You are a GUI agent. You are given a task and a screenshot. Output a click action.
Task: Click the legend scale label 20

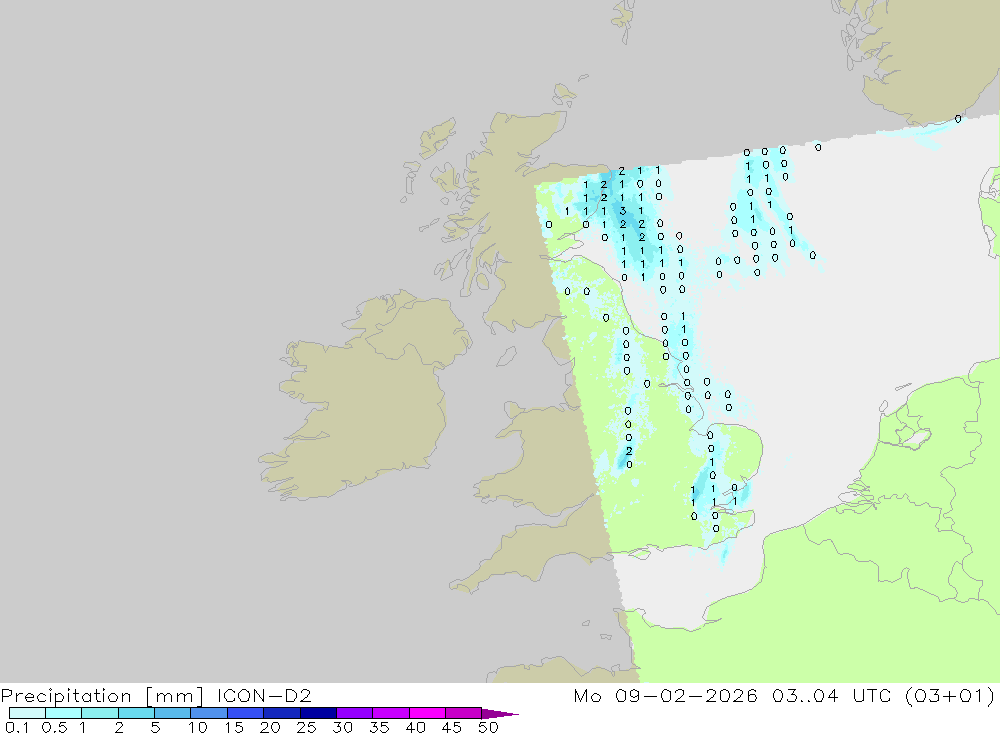(x=270, y=727)
